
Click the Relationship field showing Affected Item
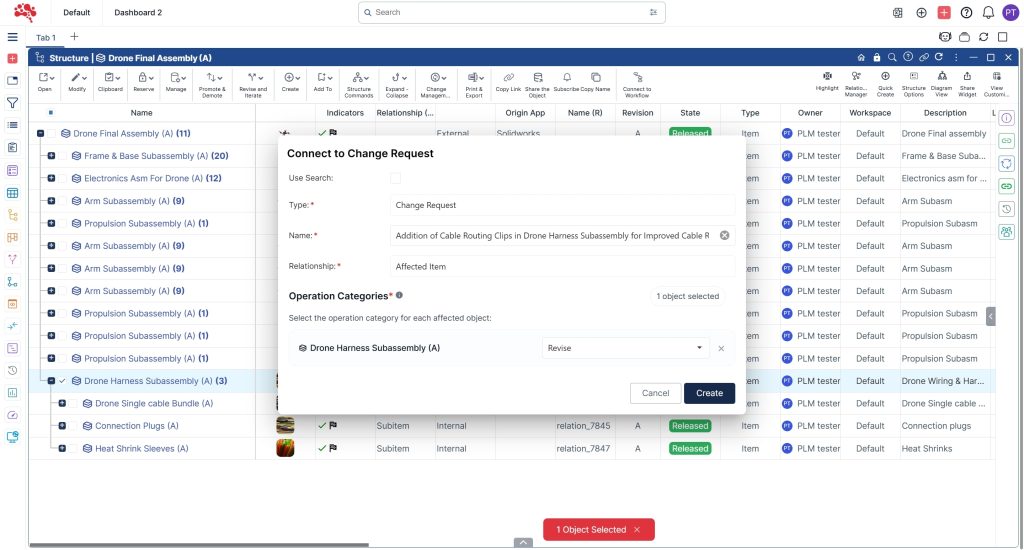(x=562, y=267)
